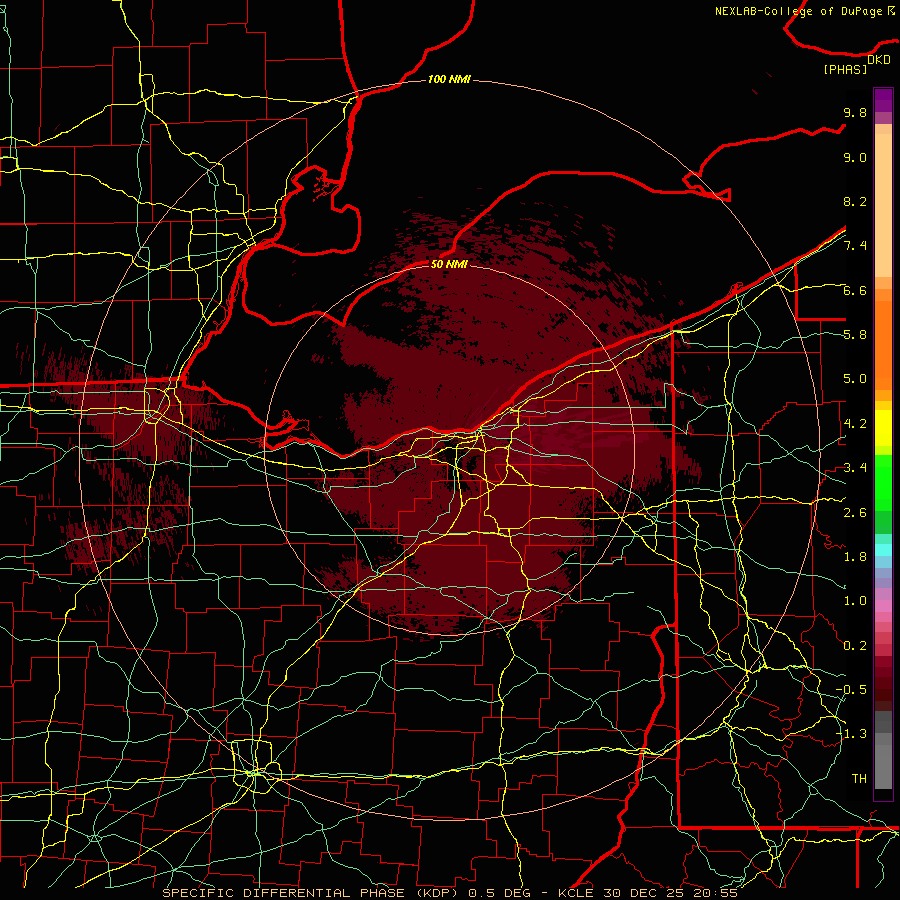Click the NEXLAB-College of DuPage label
The image size is (900, 900).
click(798, 11)
